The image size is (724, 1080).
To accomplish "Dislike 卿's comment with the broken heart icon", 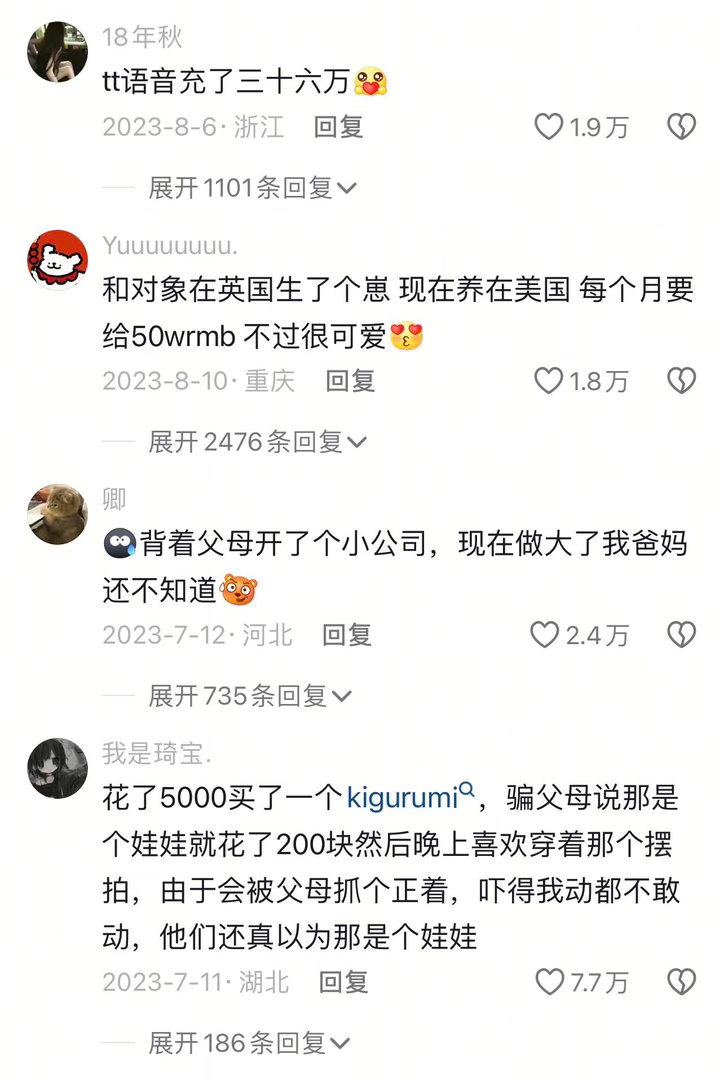I will click(681, 635).
